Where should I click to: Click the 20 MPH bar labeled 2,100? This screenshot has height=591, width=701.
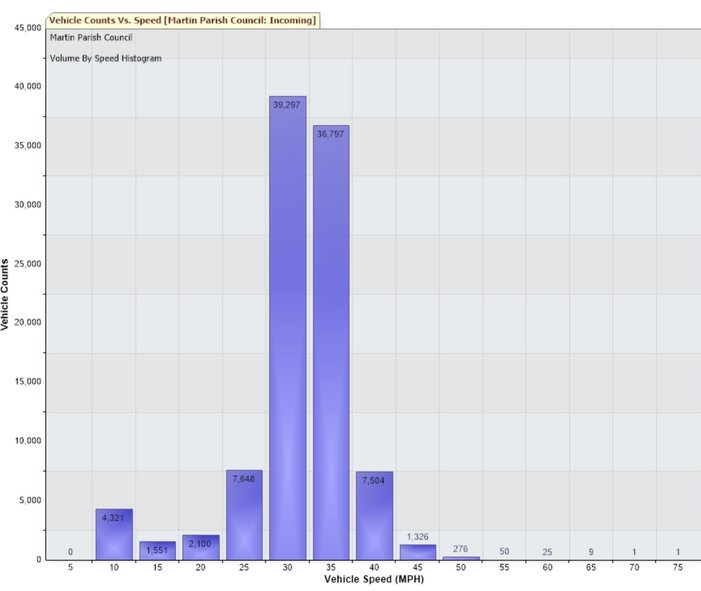pos(201,548)
